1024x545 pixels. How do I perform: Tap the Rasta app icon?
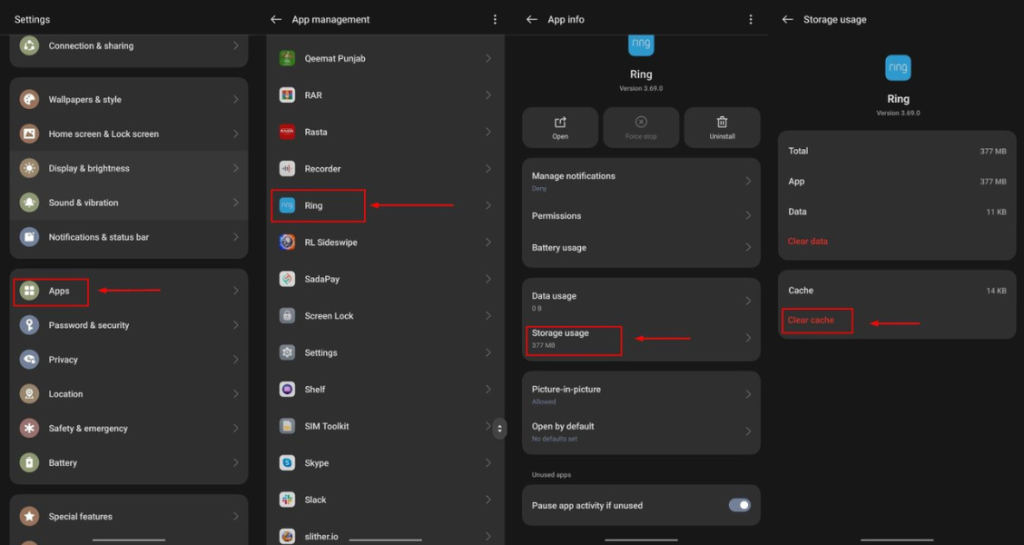(x=287, y=132)
